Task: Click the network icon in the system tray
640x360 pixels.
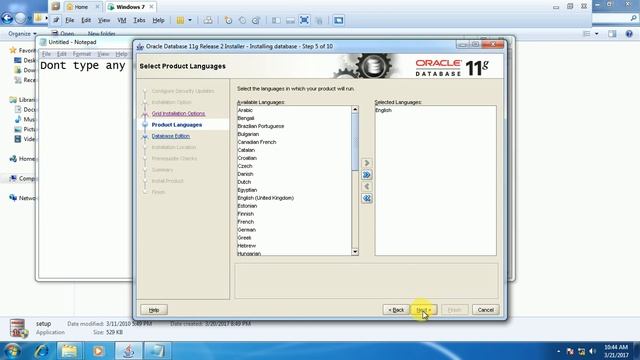Action: coord(582,351)
